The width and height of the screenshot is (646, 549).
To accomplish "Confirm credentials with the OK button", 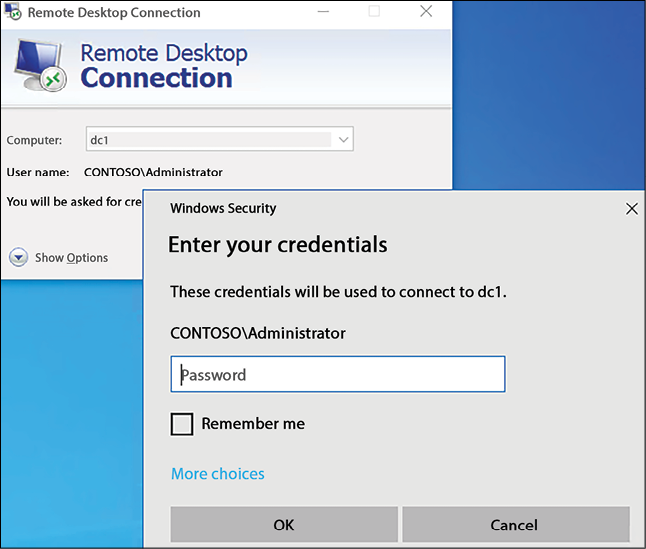I will click(284, 524).
